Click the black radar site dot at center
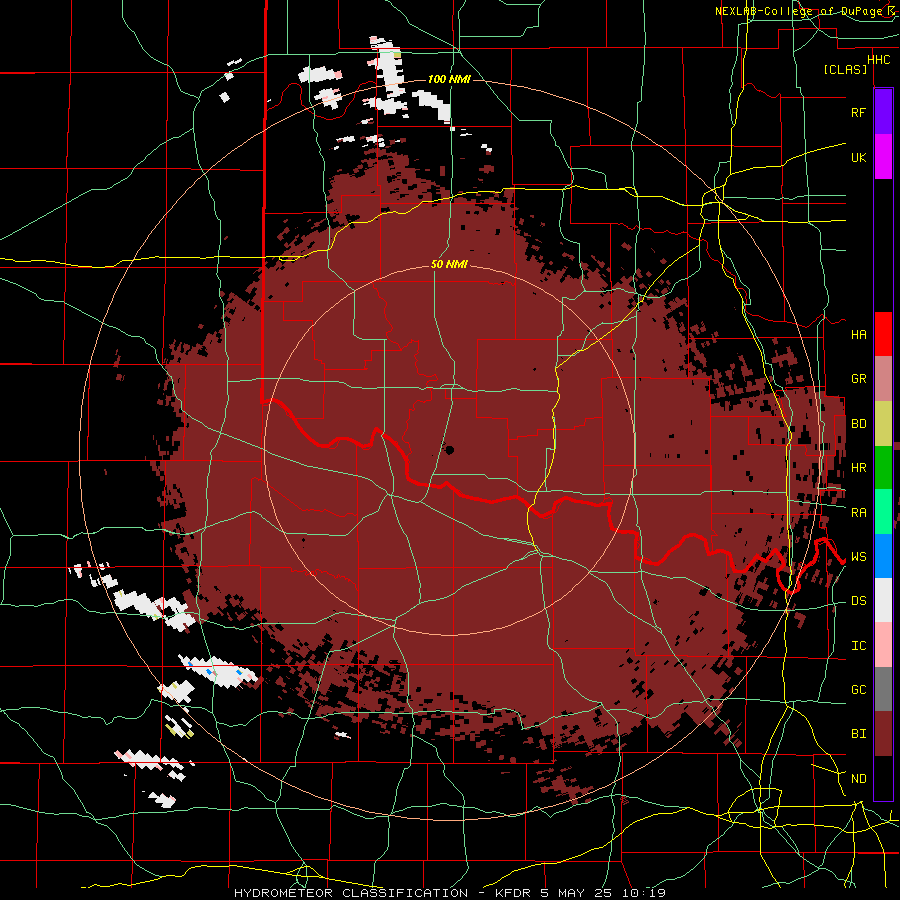 click(449, 450)
